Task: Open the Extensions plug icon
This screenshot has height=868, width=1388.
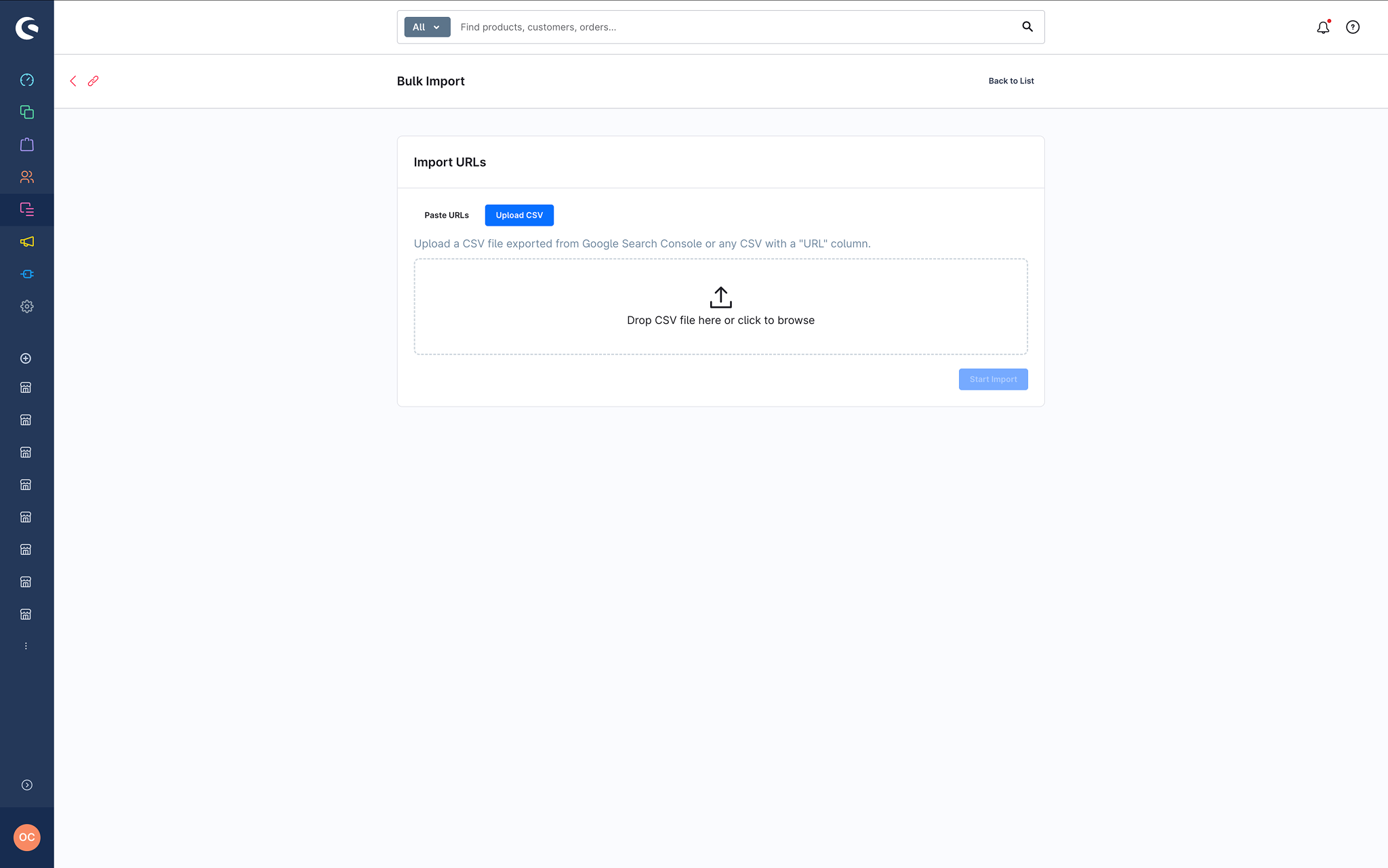Action: (27, 274)
